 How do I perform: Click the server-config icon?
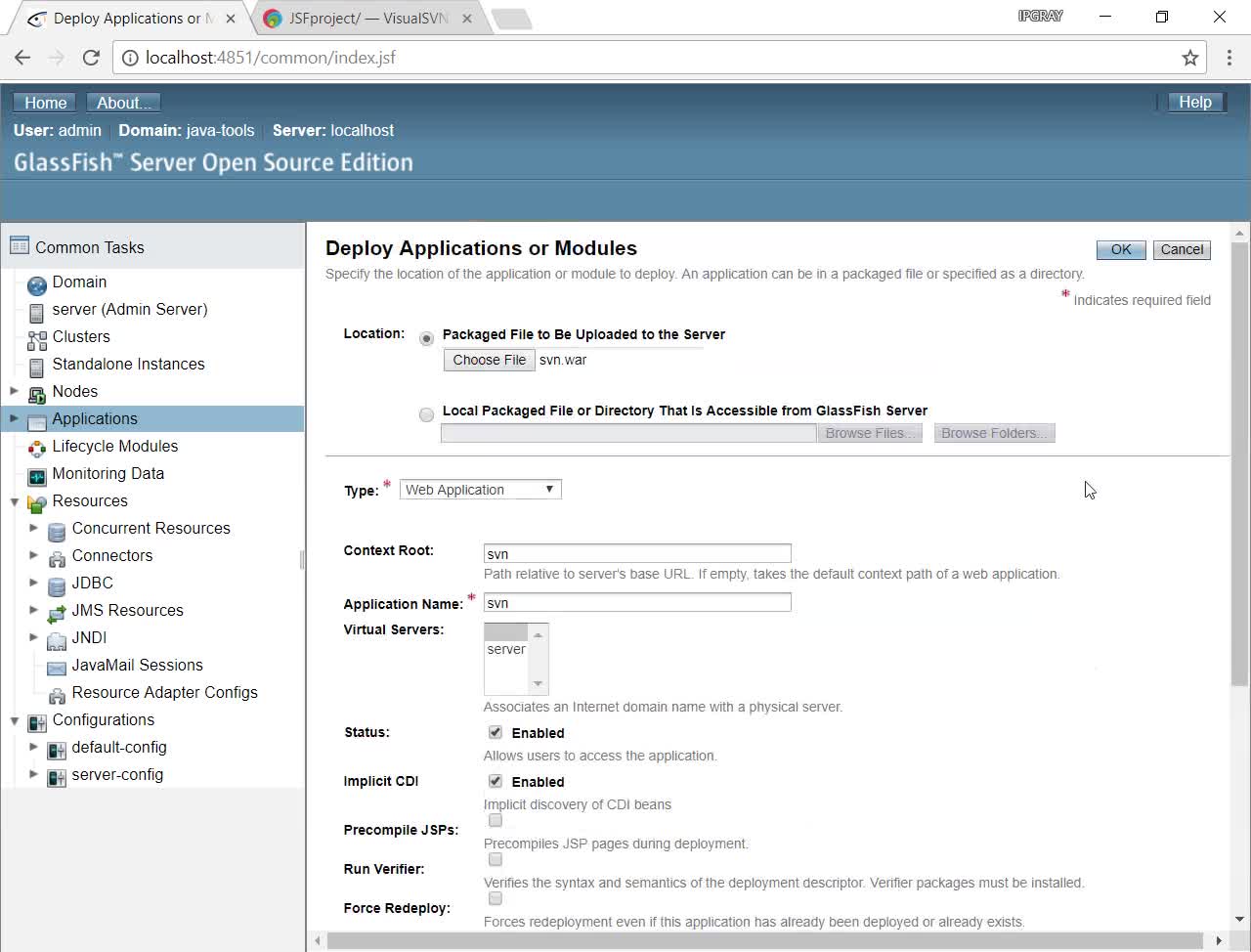tap(57, 778)
